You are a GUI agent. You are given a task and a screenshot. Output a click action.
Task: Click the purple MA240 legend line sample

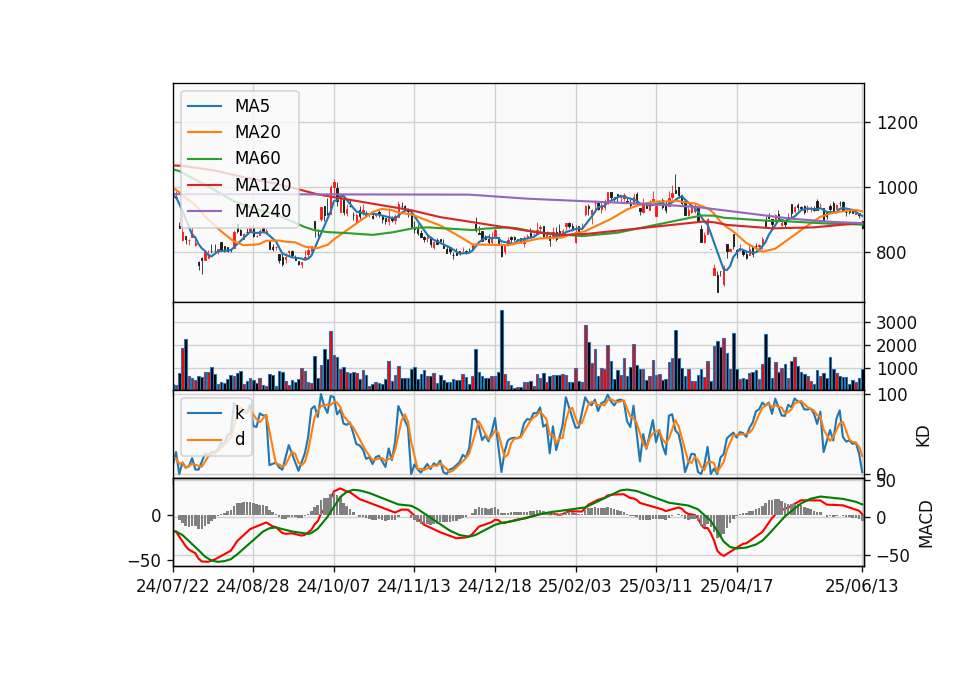[x=204, y=212]
